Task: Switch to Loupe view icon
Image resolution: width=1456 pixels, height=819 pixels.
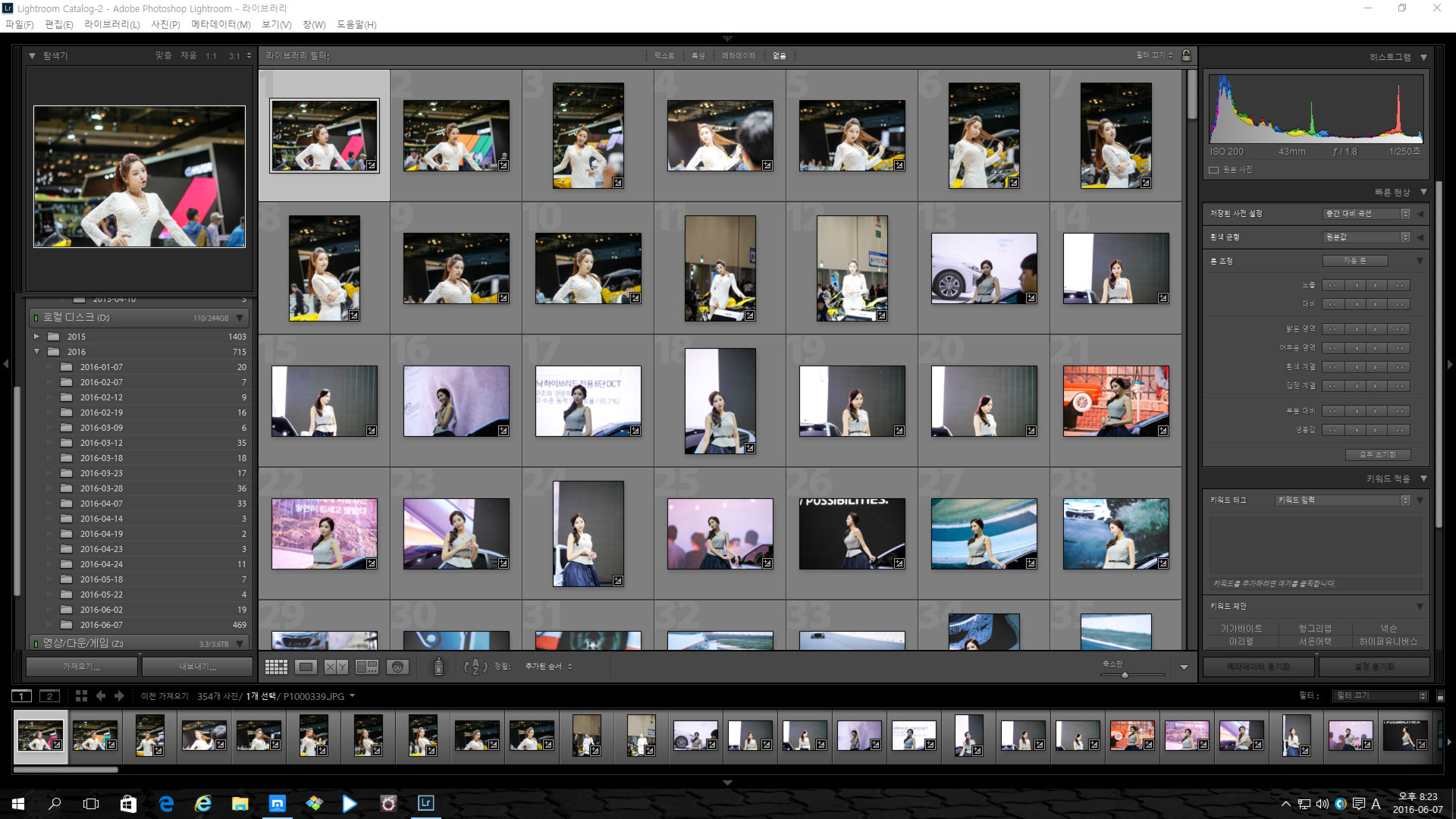Action: click(306, 667)
